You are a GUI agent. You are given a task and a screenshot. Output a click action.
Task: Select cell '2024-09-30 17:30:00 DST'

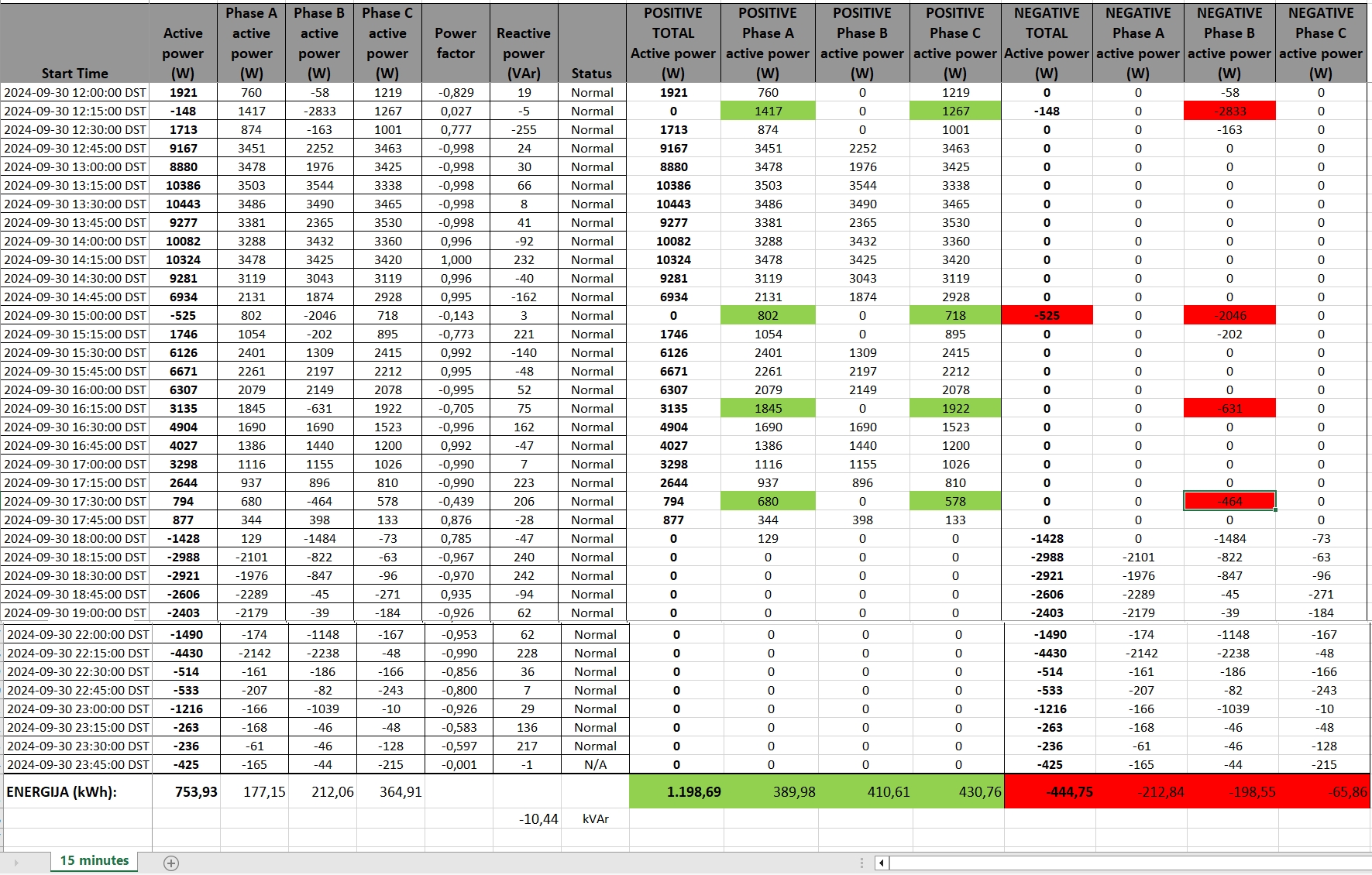(75, 501)
